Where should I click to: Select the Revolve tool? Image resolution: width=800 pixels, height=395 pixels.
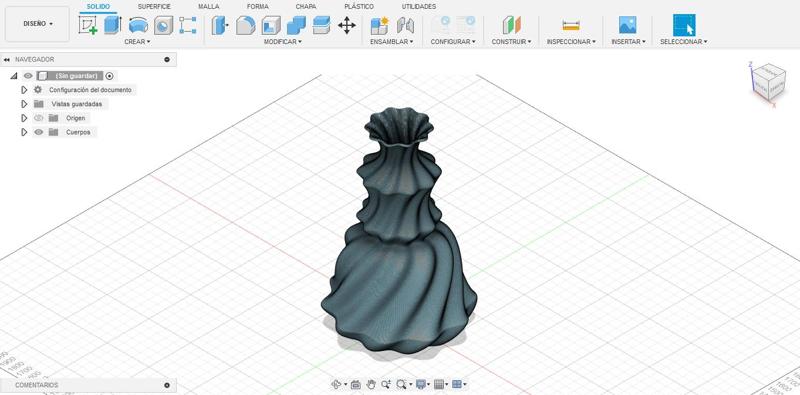[138, 25]
